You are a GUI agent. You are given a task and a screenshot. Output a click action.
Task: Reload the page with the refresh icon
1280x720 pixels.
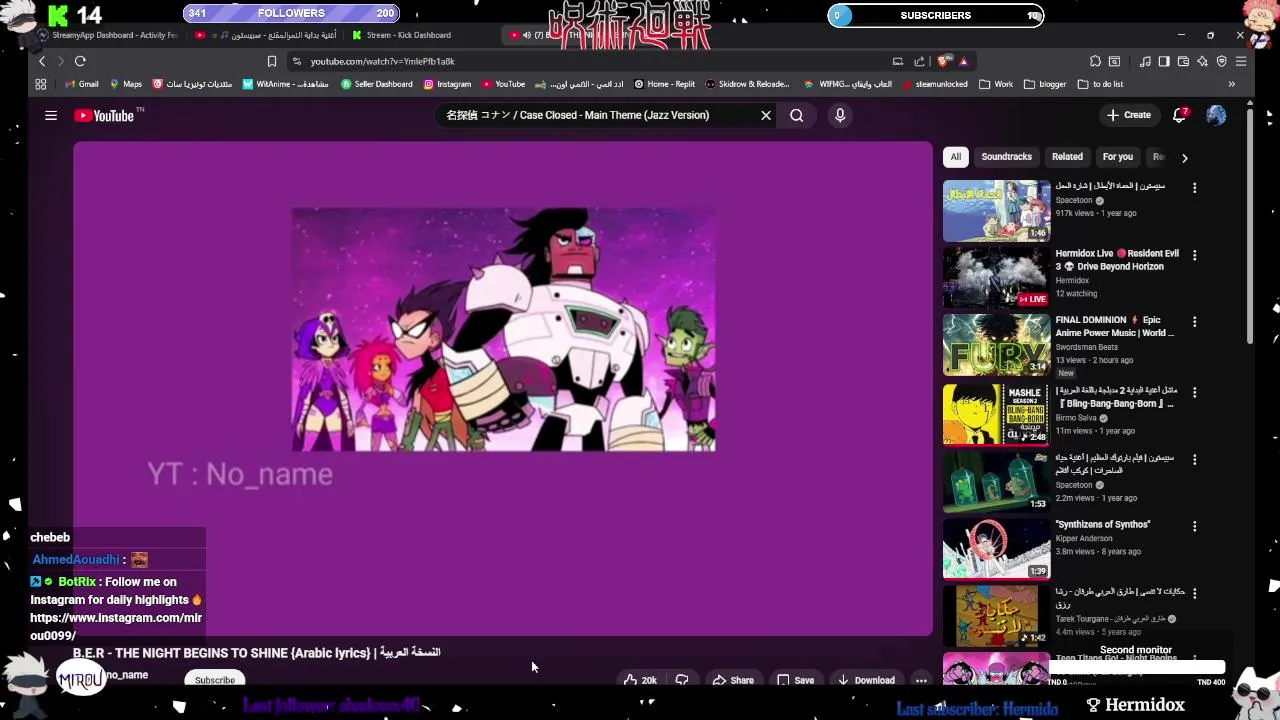tap(80, 61)
